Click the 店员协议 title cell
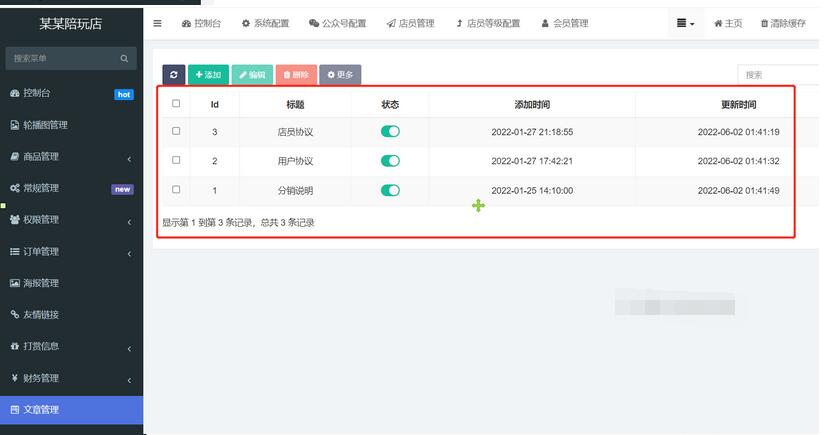Screen dimensions: 830x435 [295, 132]
